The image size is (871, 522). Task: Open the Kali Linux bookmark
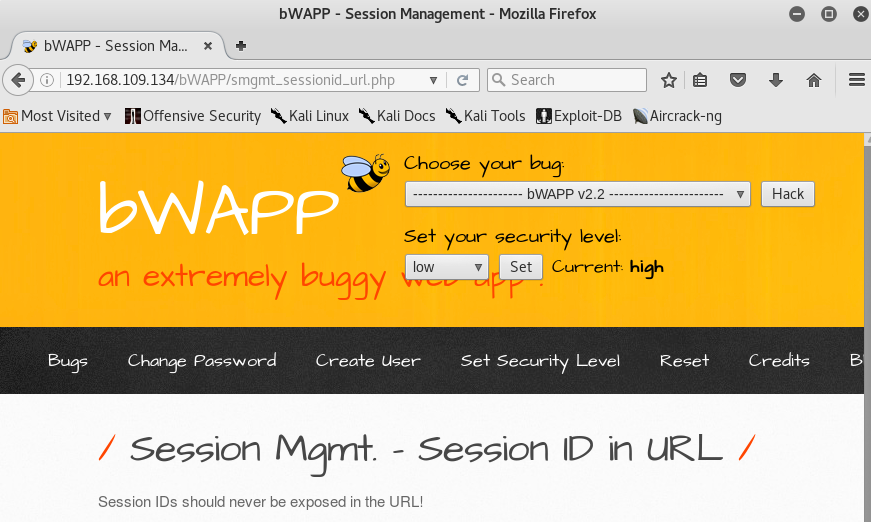pyautogui.click(x=309, y=116)
